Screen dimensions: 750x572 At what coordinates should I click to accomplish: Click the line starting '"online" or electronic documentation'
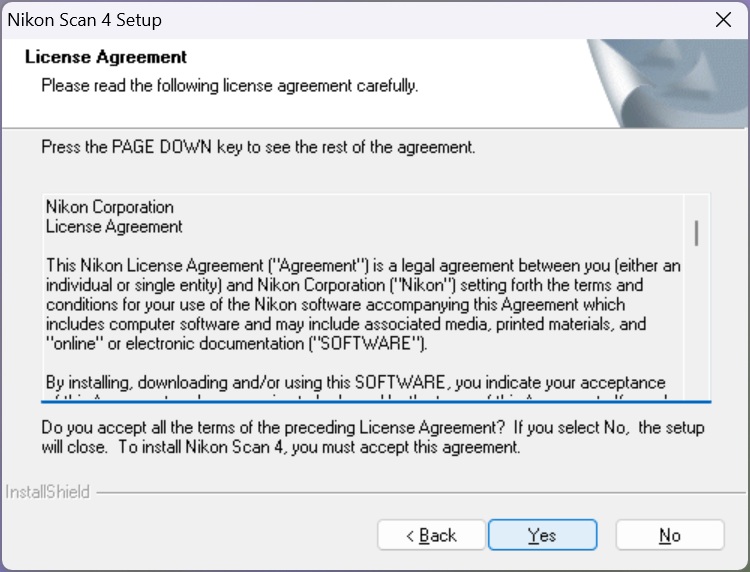point(236,344)
